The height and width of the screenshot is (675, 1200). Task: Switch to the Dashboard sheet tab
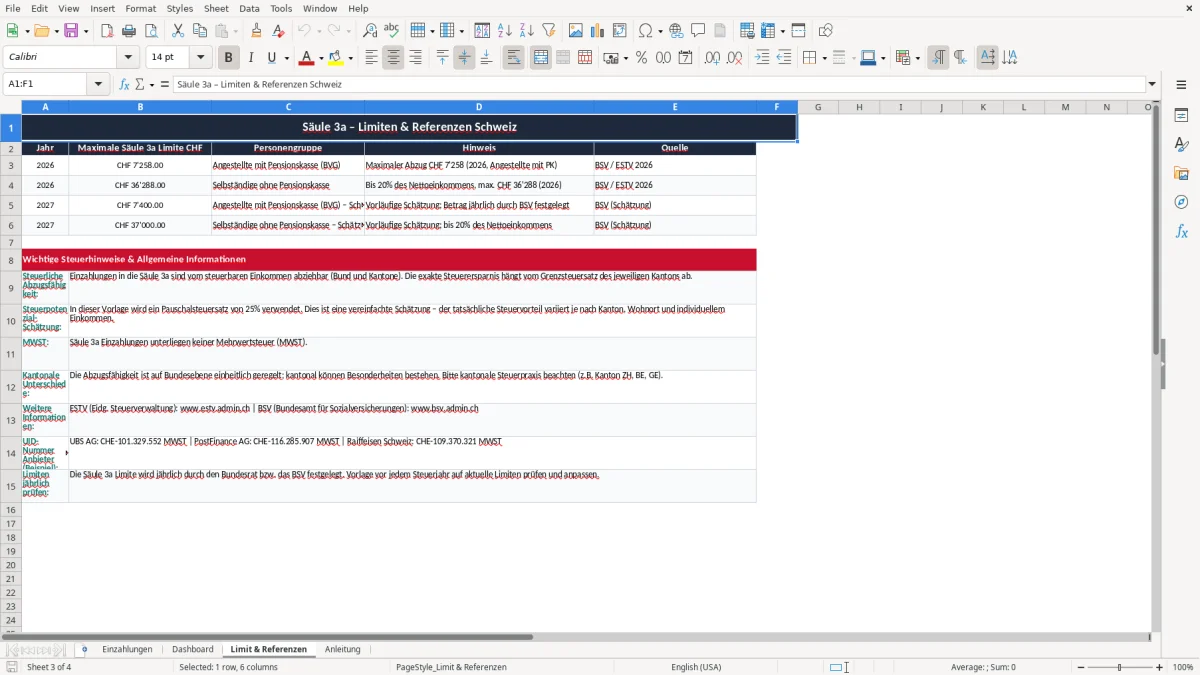192,649
